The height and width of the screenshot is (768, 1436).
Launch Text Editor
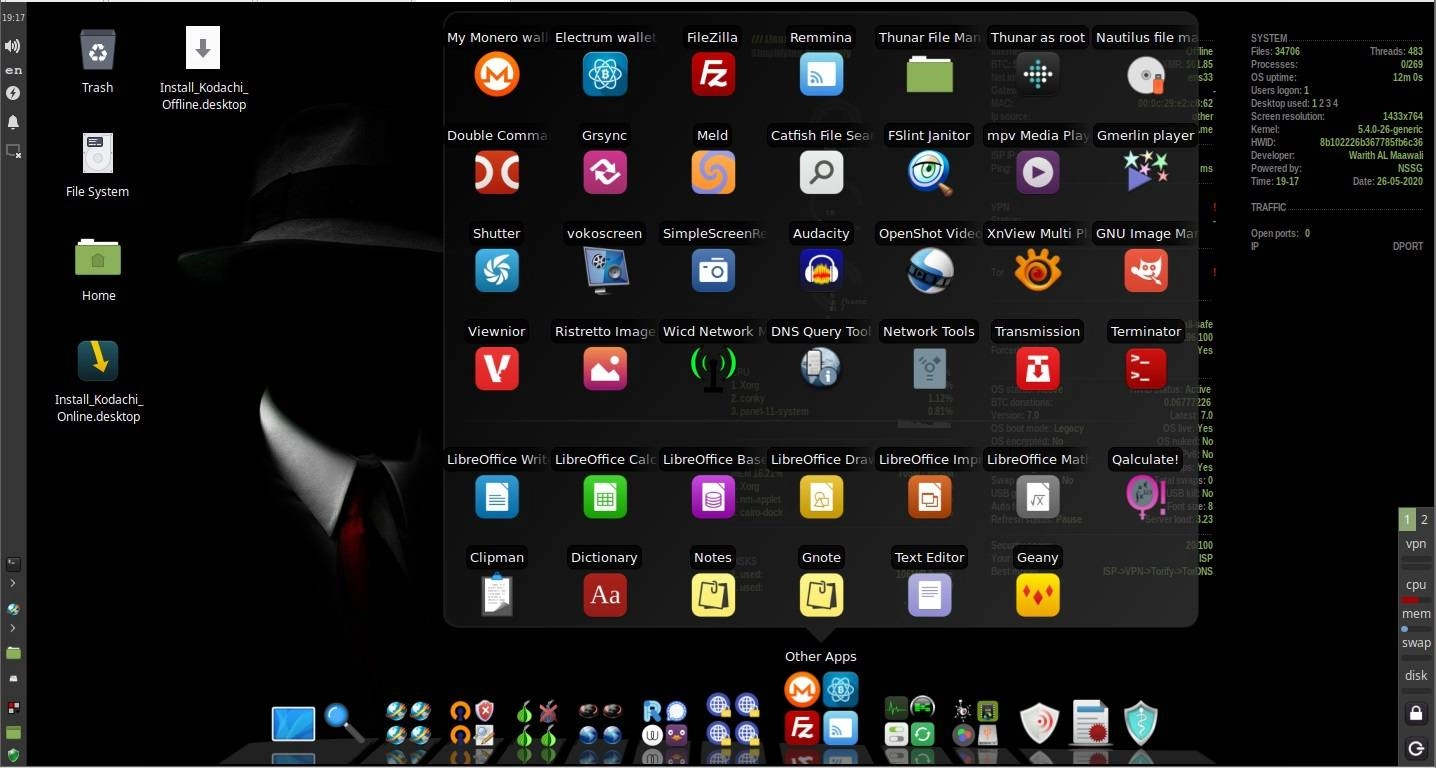(929, 594)
